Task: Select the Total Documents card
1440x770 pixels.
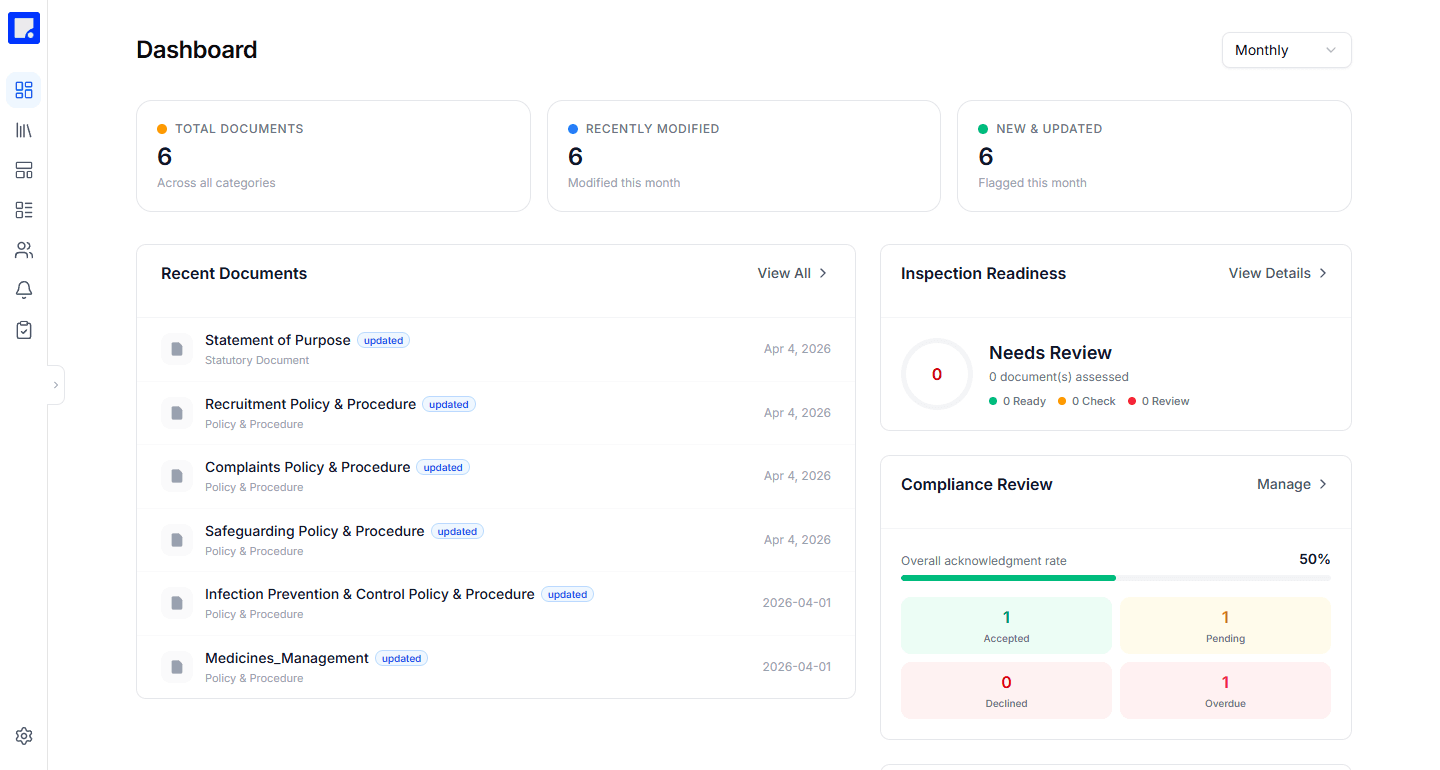Action: 333,156
